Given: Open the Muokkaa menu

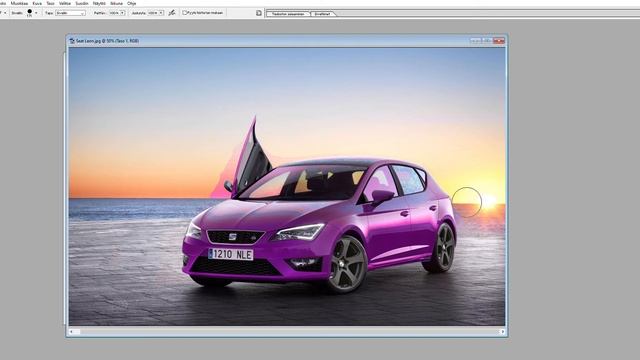Looking at the screenshot, I should [x=19, y=3].
